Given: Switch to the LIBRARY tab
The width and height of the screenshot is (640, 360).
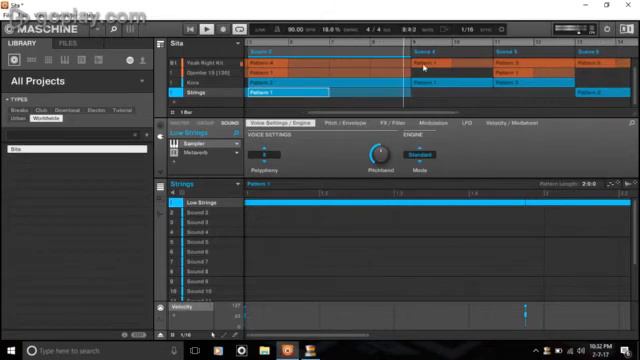Looking at the screenshot, I should point(22,43).
